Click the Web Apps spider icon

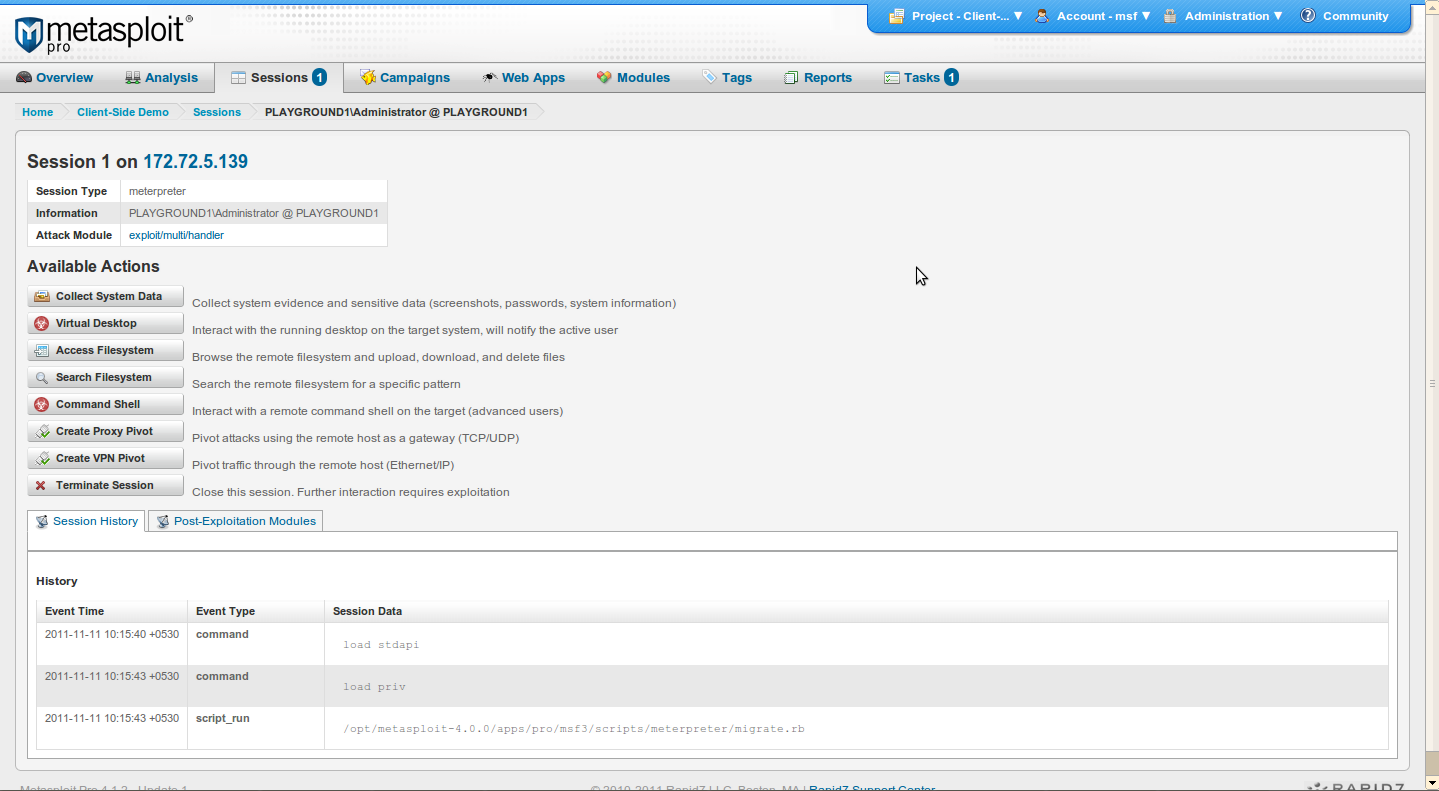click(489, 77)
